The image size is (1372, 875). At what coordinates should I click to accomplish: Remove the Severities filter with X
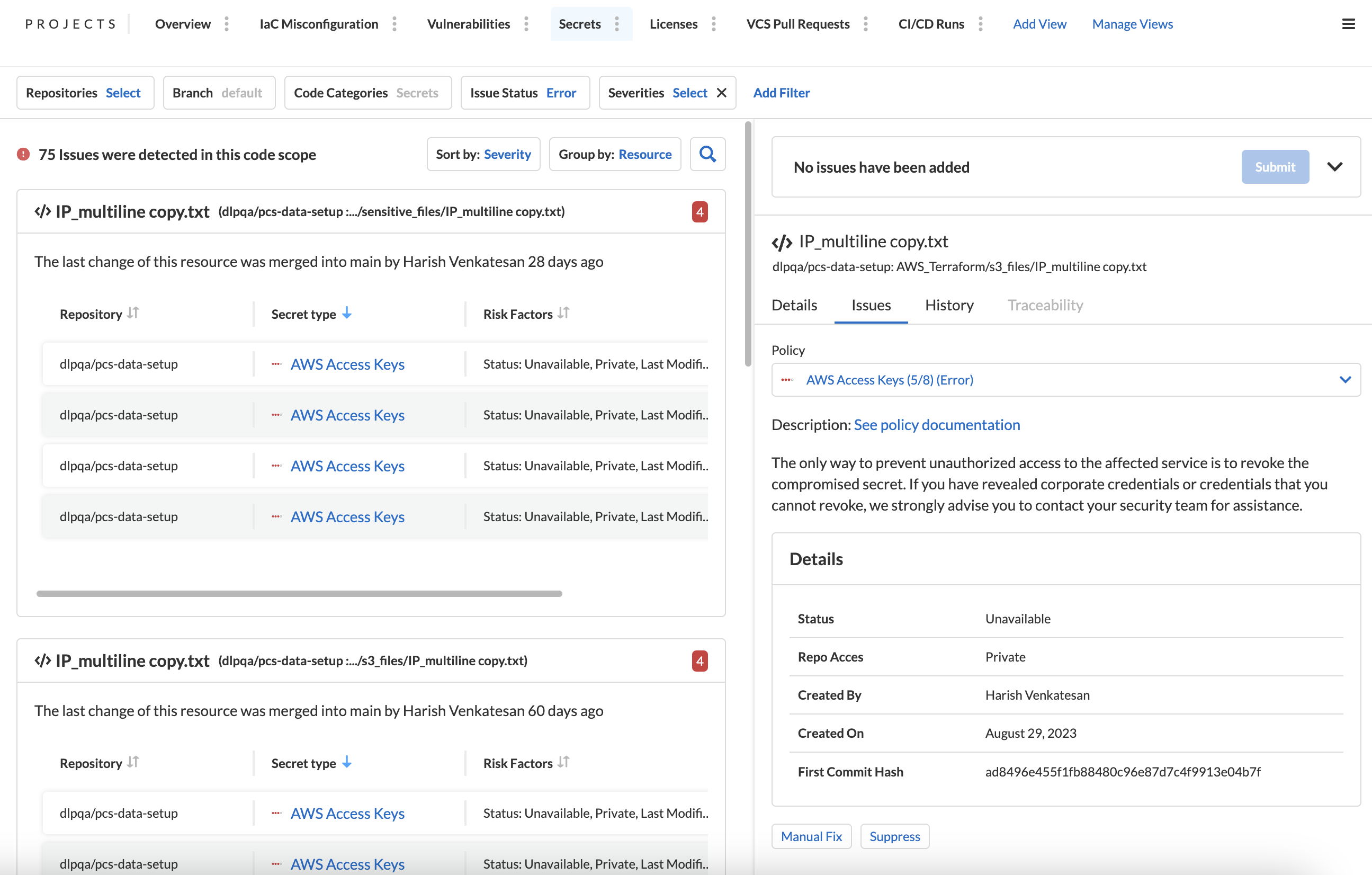[721, 92]
